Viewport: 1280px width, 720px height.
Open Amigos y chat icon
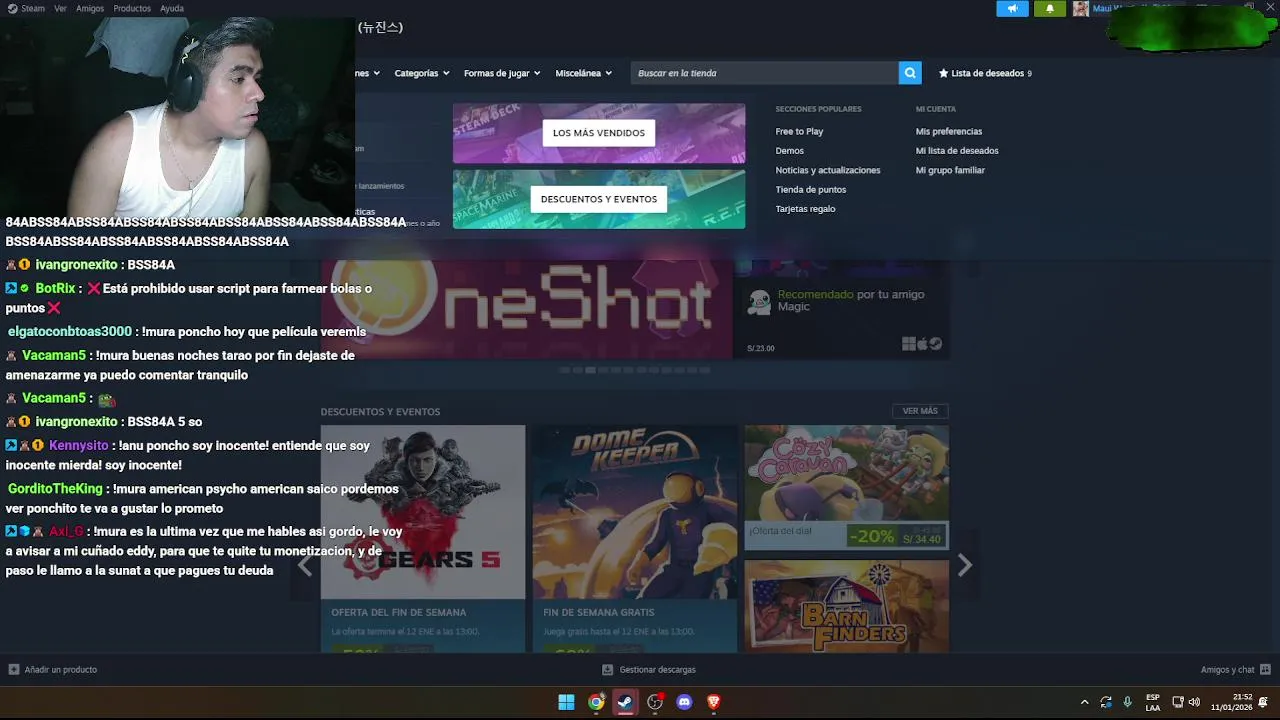pyautogui.click(x=1265, y=669)
